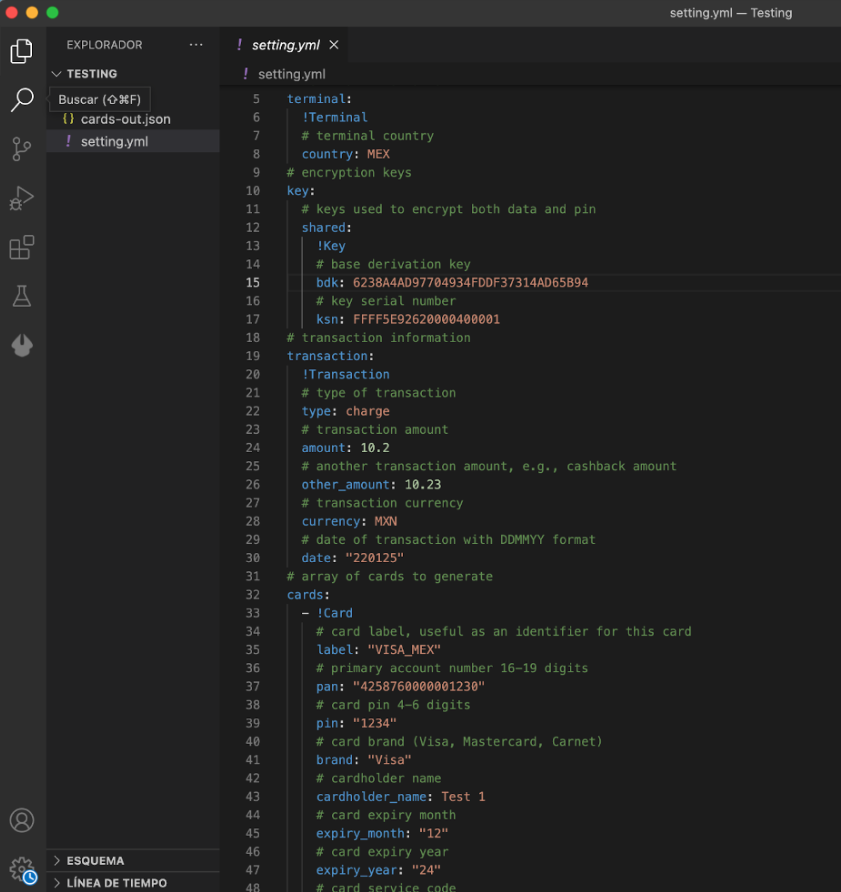Viewport: 841px width, 892px height.
Task: Open the Explorer view icon
Action: pos(22,51)
